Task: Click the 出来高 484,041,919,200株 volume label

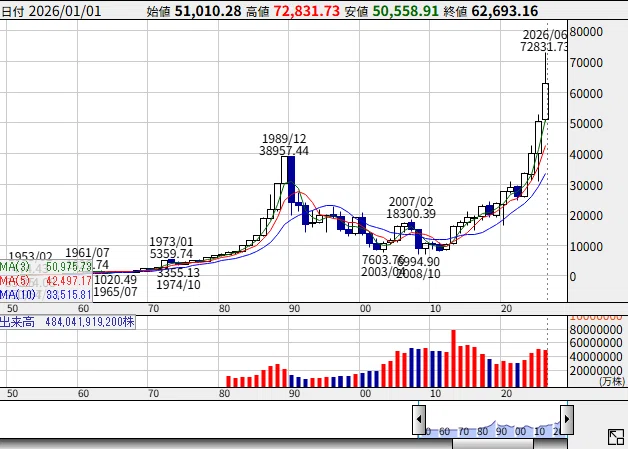Action: (x=67, y=322)
